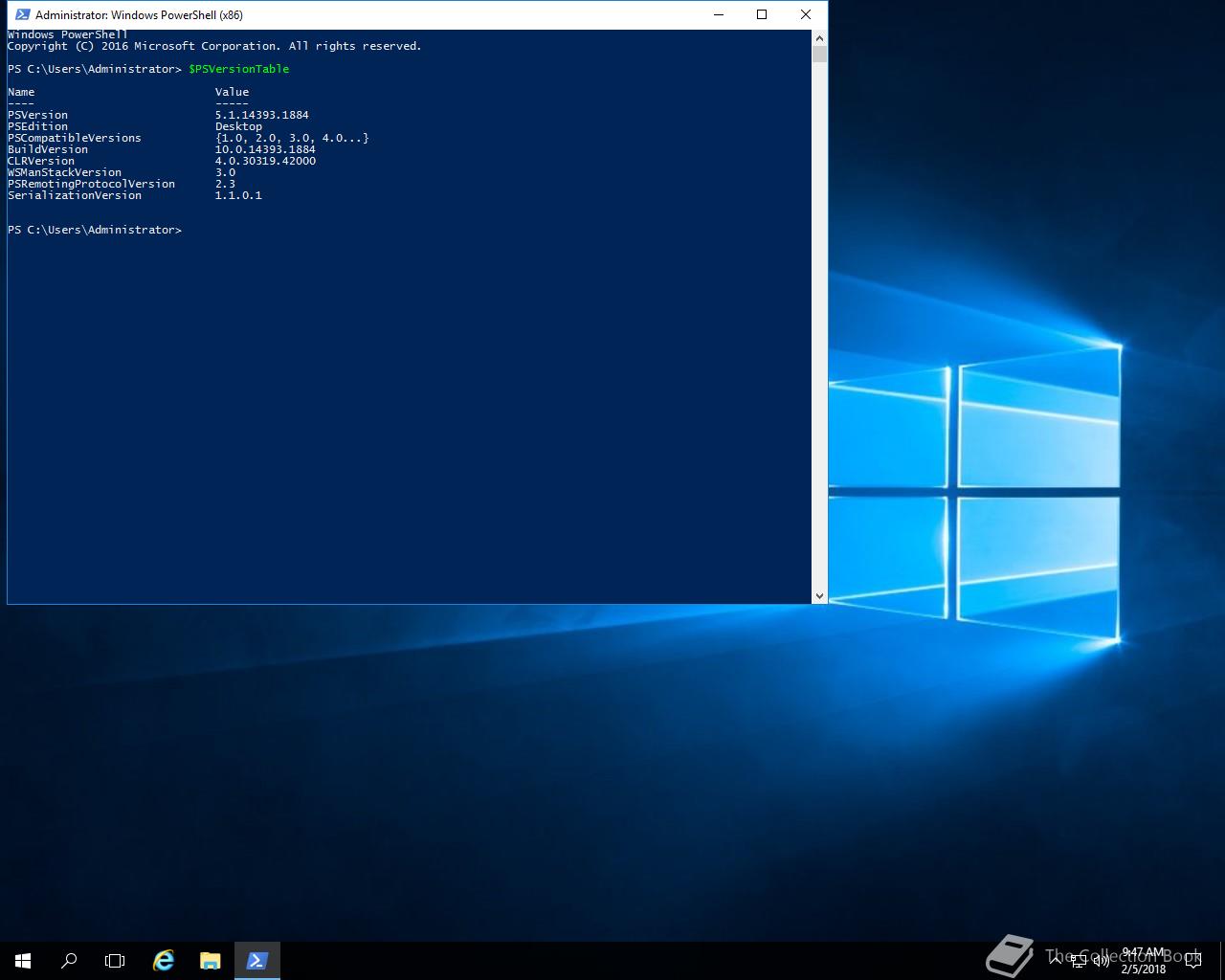
Task: Click the Show desktop strip after the tray
Action: 1222,960
